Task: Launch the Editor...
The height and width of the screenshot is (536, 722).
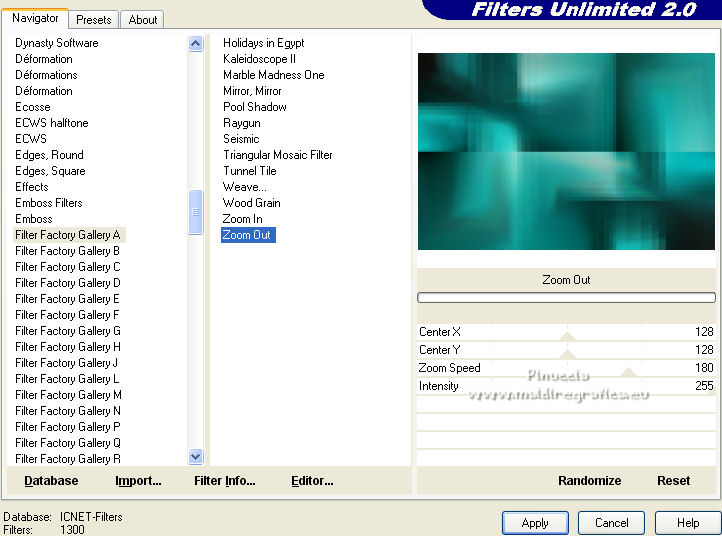Action: point(312,481)
